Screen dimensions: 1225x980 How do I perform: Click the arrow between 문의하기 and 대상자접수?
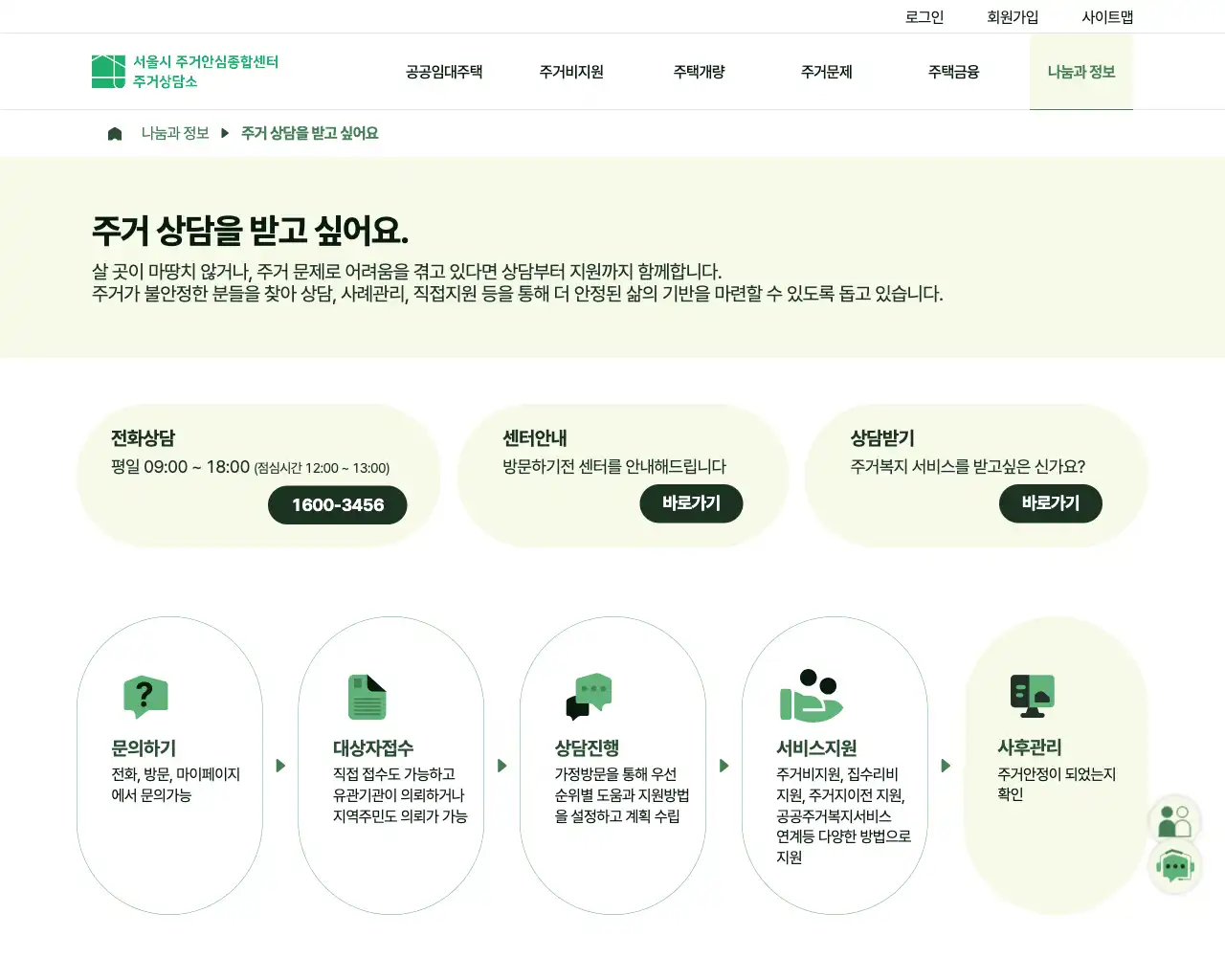(280, 766)
